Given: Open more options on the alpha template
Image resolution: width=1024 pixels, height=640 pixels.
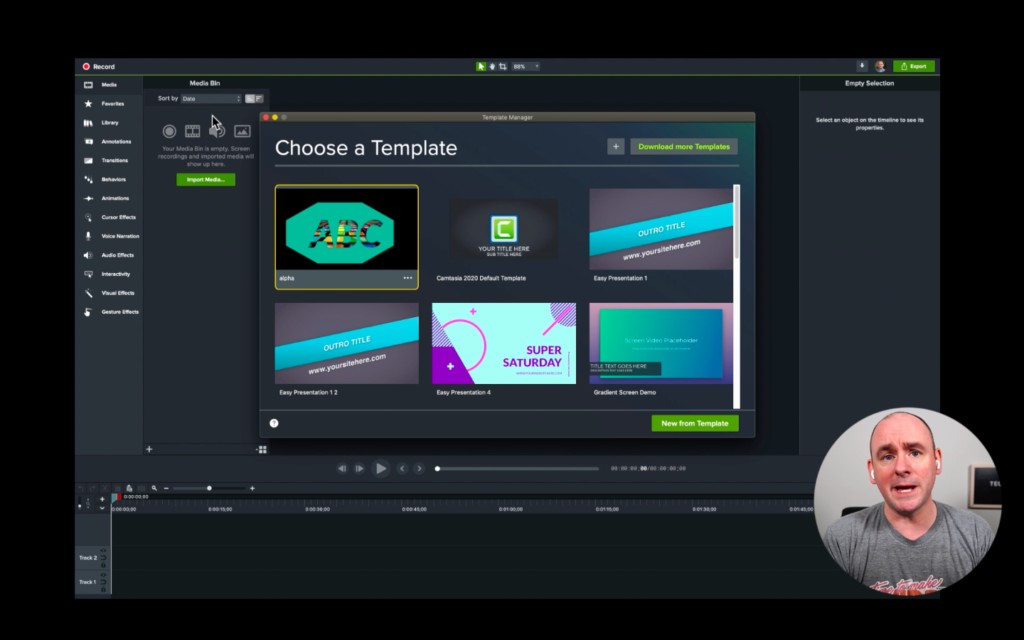Looking at the screenshot, I should pos(408,277).
